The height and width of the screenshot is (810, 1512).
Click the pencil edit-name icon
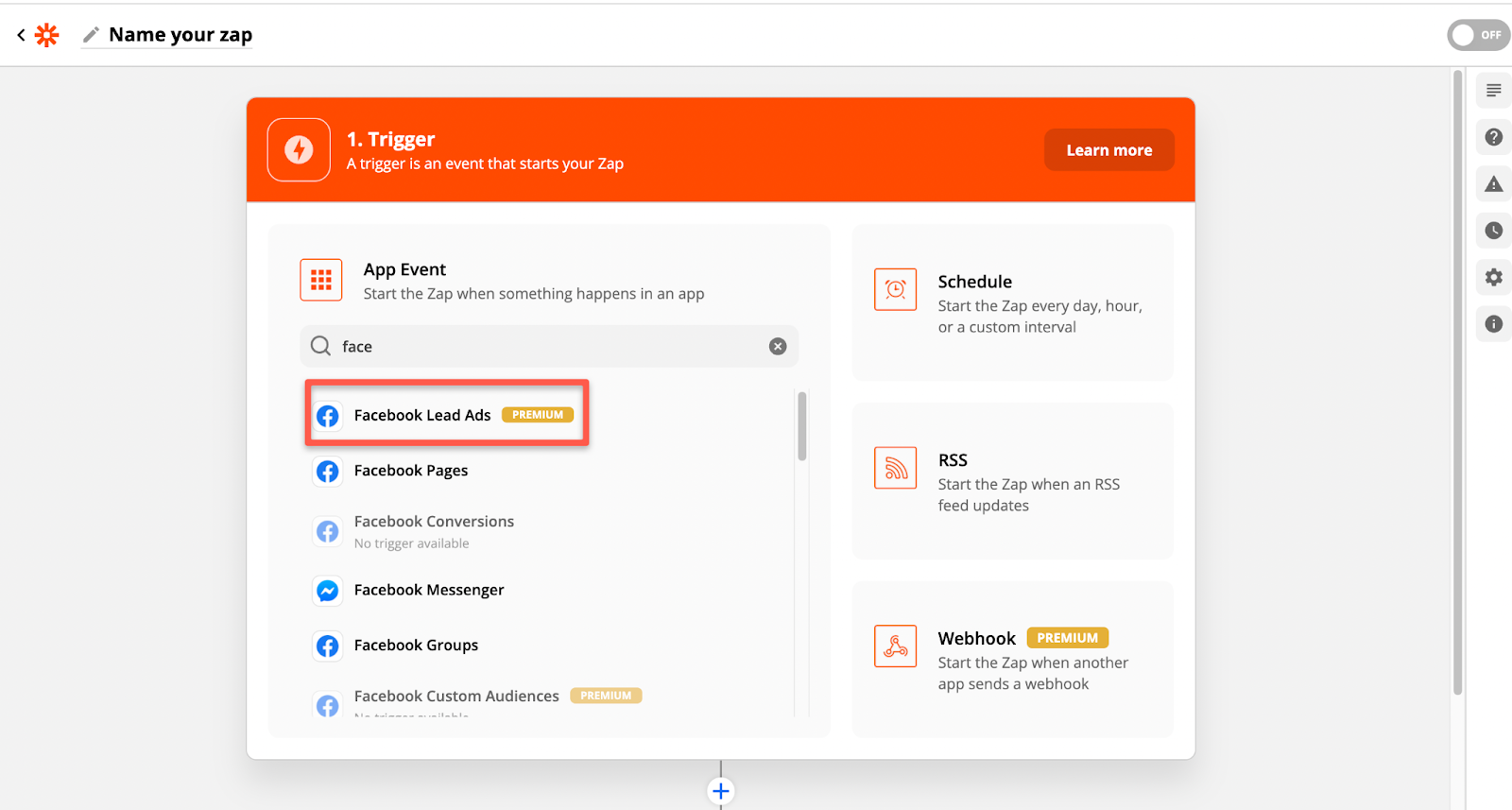pos(91,35)
